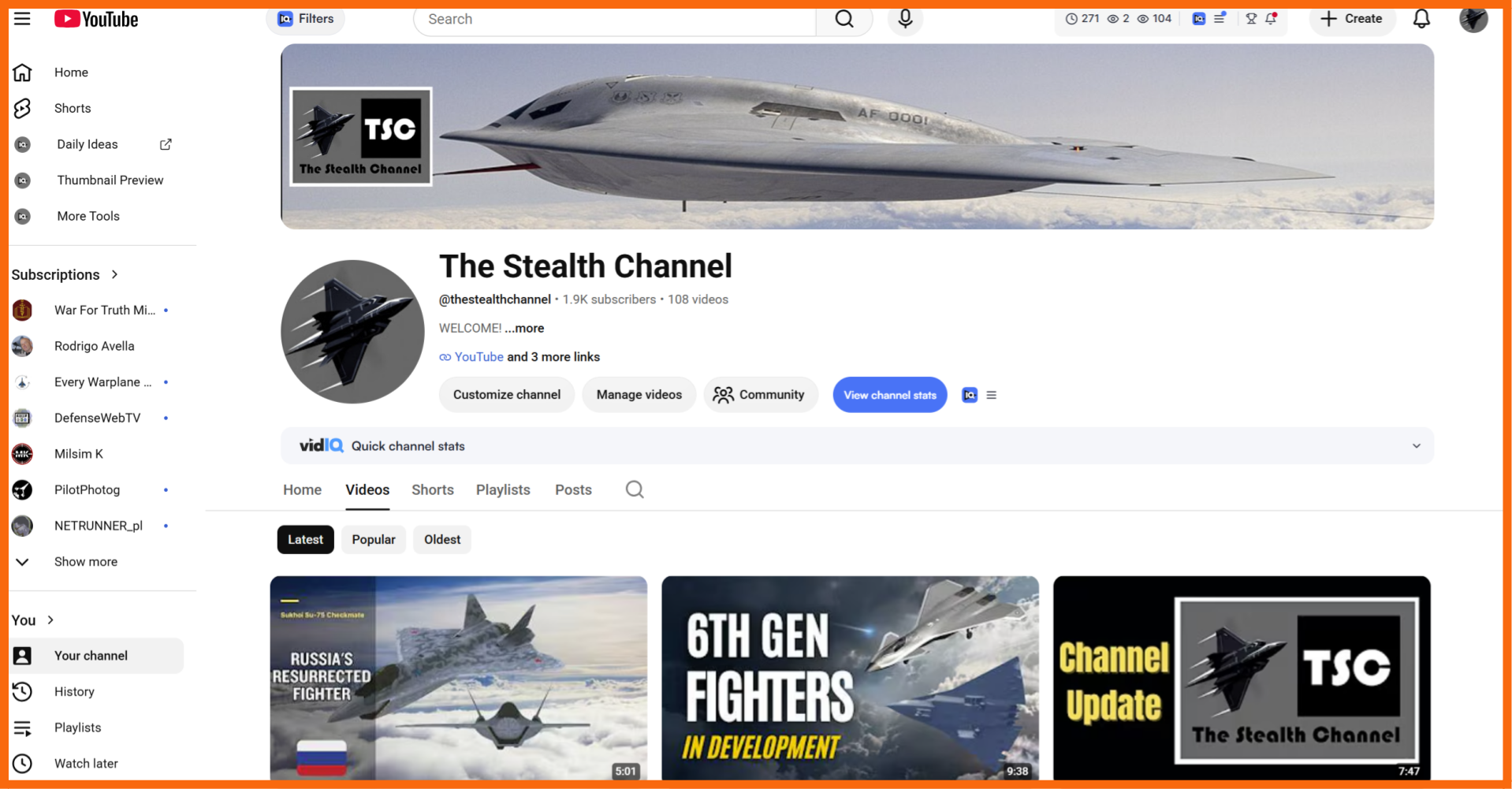Open War For Truth Mi... subscription

96,311
